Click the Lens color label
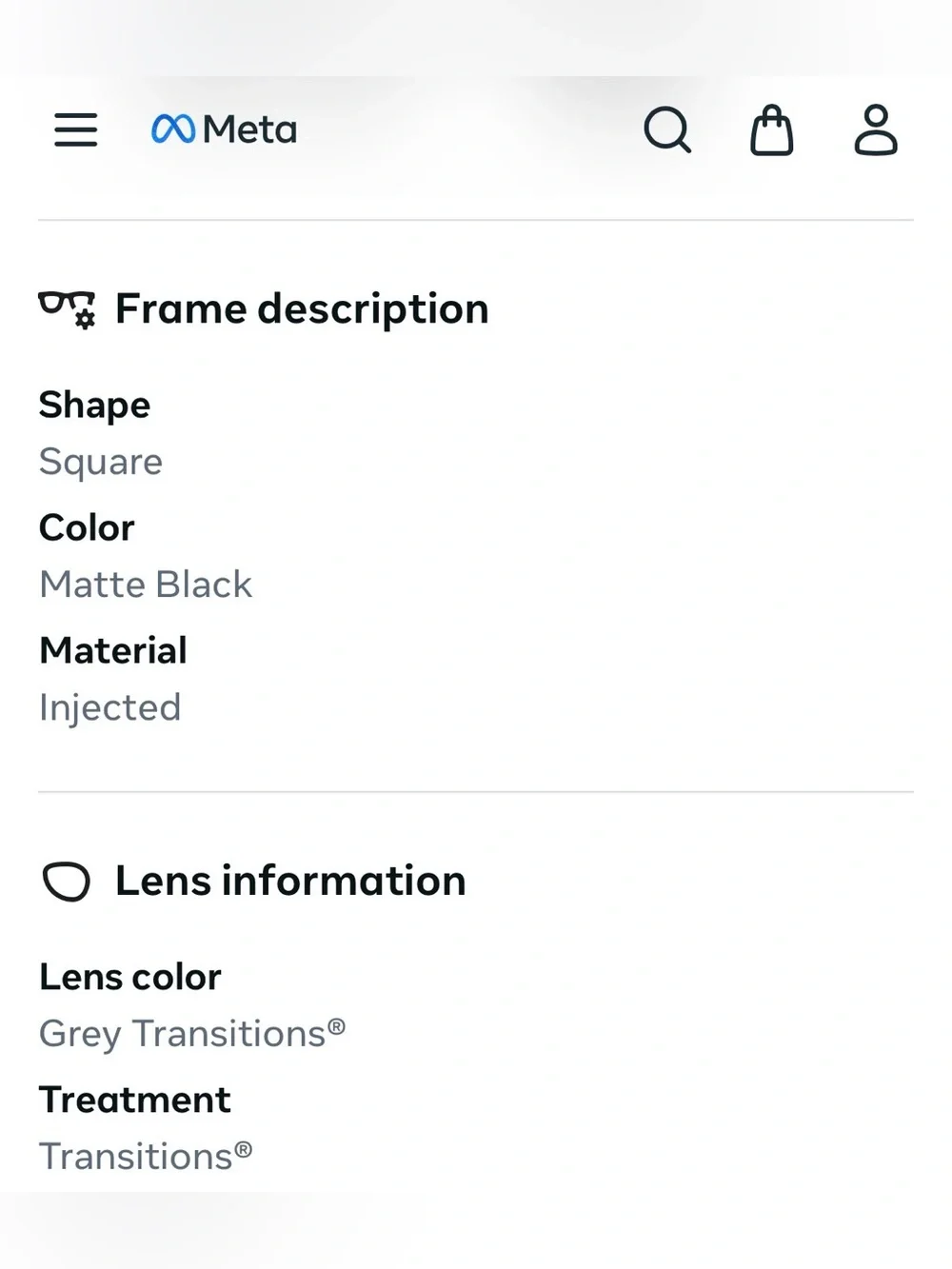This screenshot has height=1269, width=952. (x=130, y=977)
